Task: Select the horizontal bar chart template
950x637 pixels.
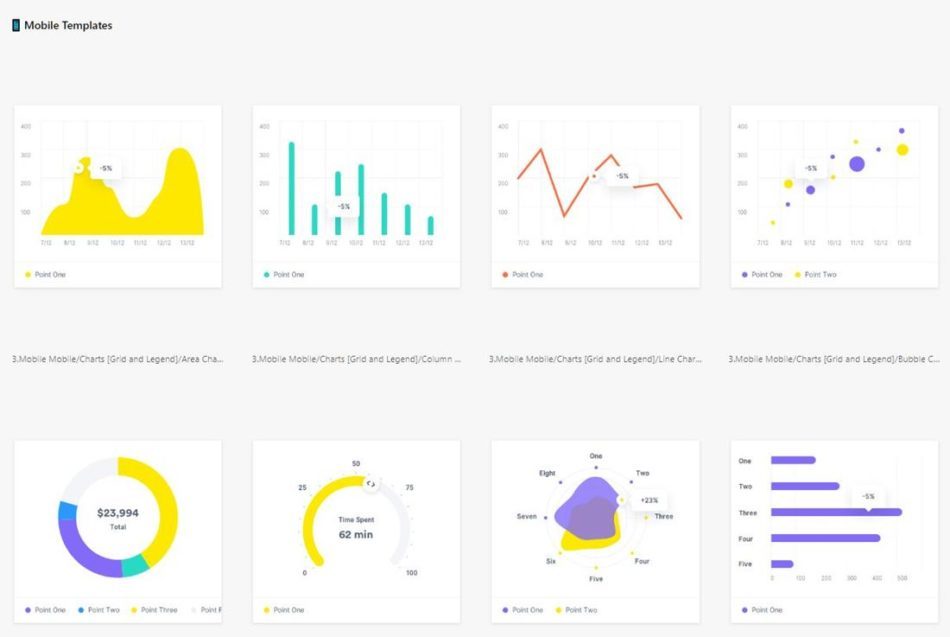Action: (x=834, y=532)
